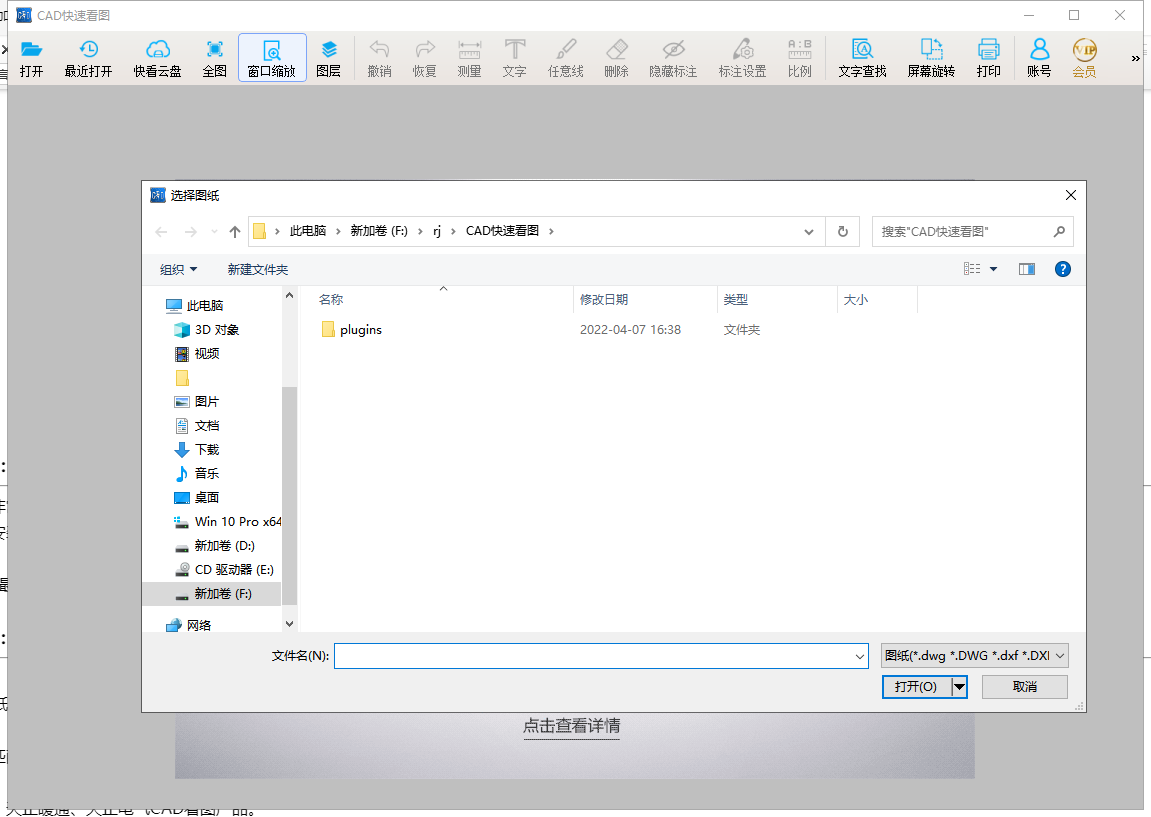Select the 全图 full view tool
The width and height of the screenshot is (1151, 817).
(x=214, y=58)
